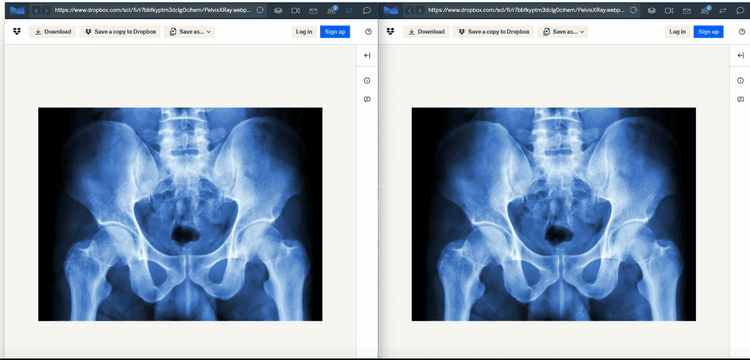Click the video camera icon in left window
The height and width of the screenshot is (360, 750).
pyautogui.click(x=296, y=11)
